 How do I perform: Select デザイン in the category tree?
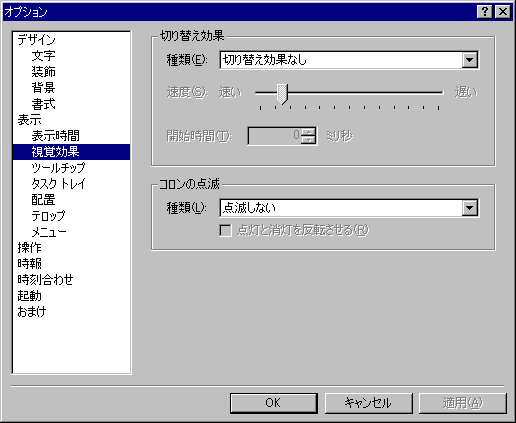tap(36, 40)
